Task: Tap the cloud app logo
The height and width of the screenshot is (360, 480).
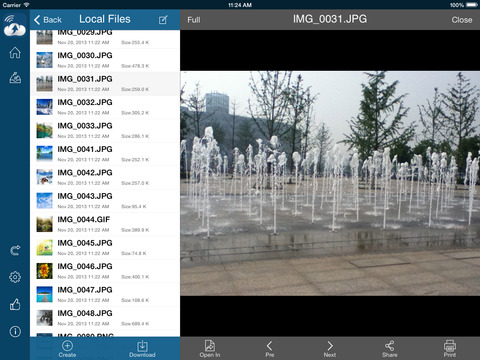Action: pos(14,25)
